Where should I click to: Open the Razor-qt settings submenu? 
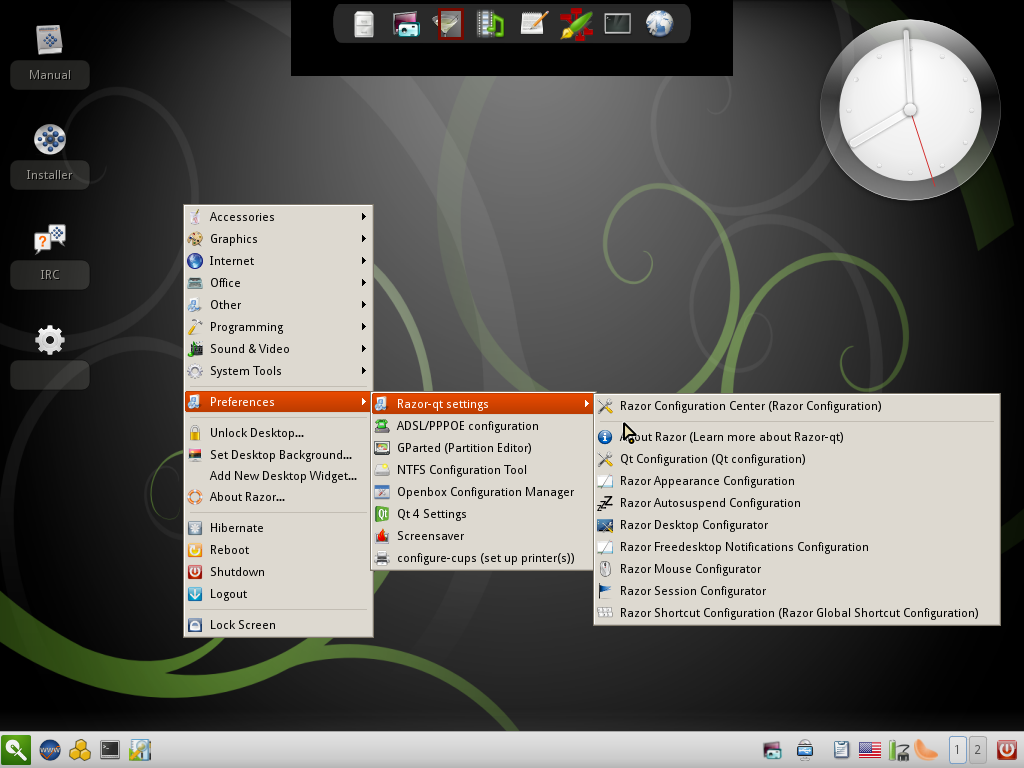pyautogui.click(x=483, y=404)
